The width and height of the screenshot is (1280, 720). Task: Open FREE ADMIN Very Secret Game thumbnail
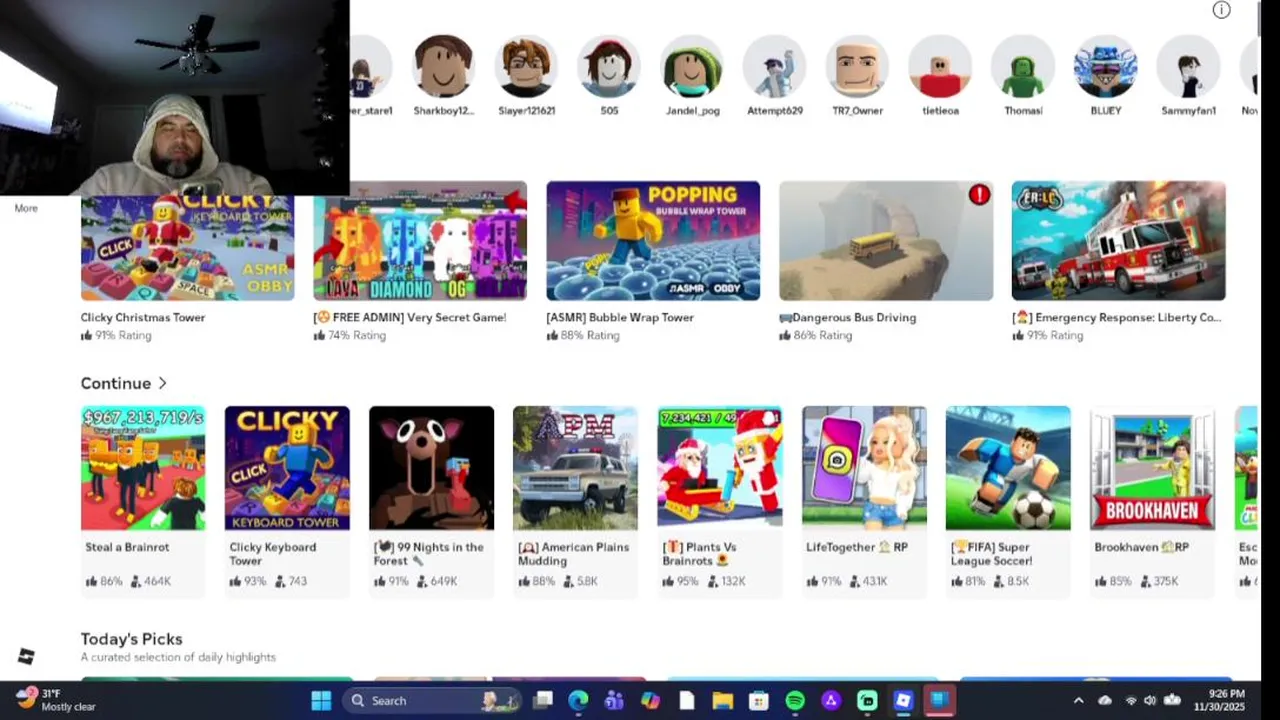tap(420, 240)
